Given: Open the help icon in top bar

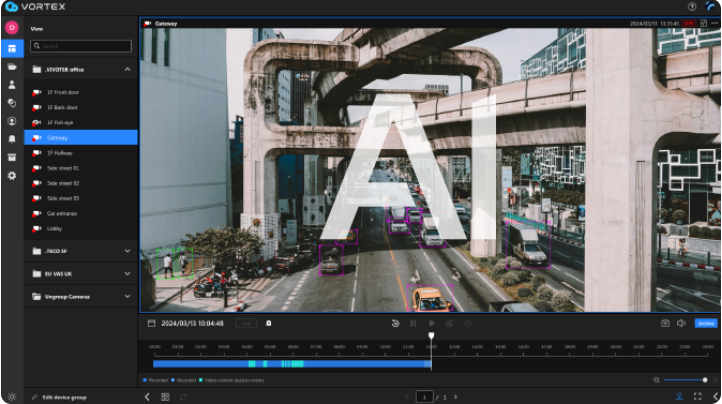Looking at the screenshot, I should (x=692, y=7).
